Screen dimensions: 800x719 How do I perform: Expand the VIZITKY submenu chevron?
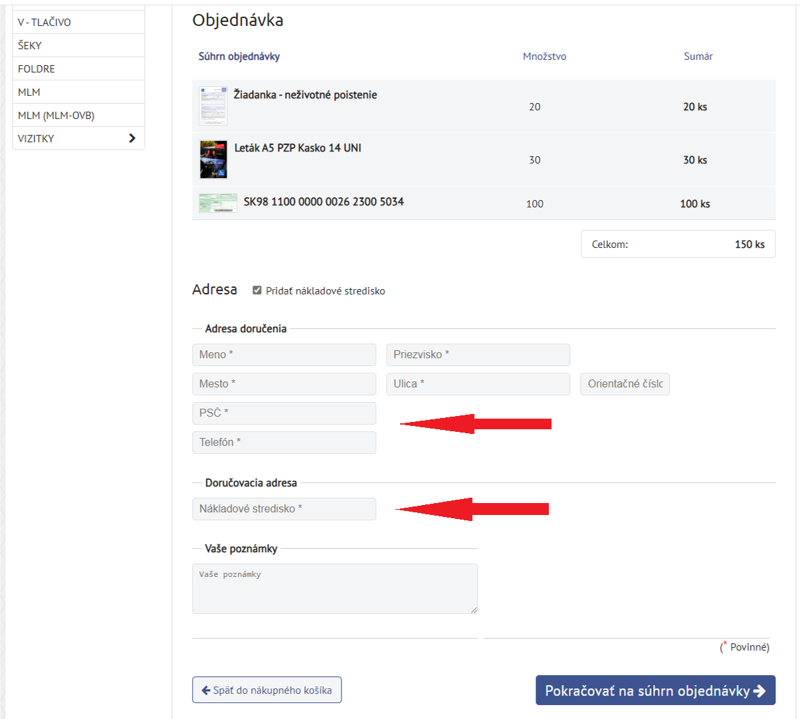pyautogui.click(x=132, y=139)
